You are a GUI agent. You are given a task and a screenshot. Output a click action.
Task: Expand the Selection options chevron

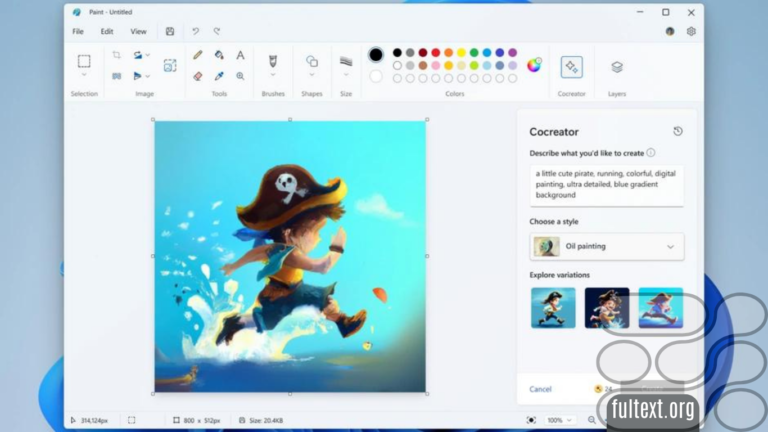[x=84, y=75]
